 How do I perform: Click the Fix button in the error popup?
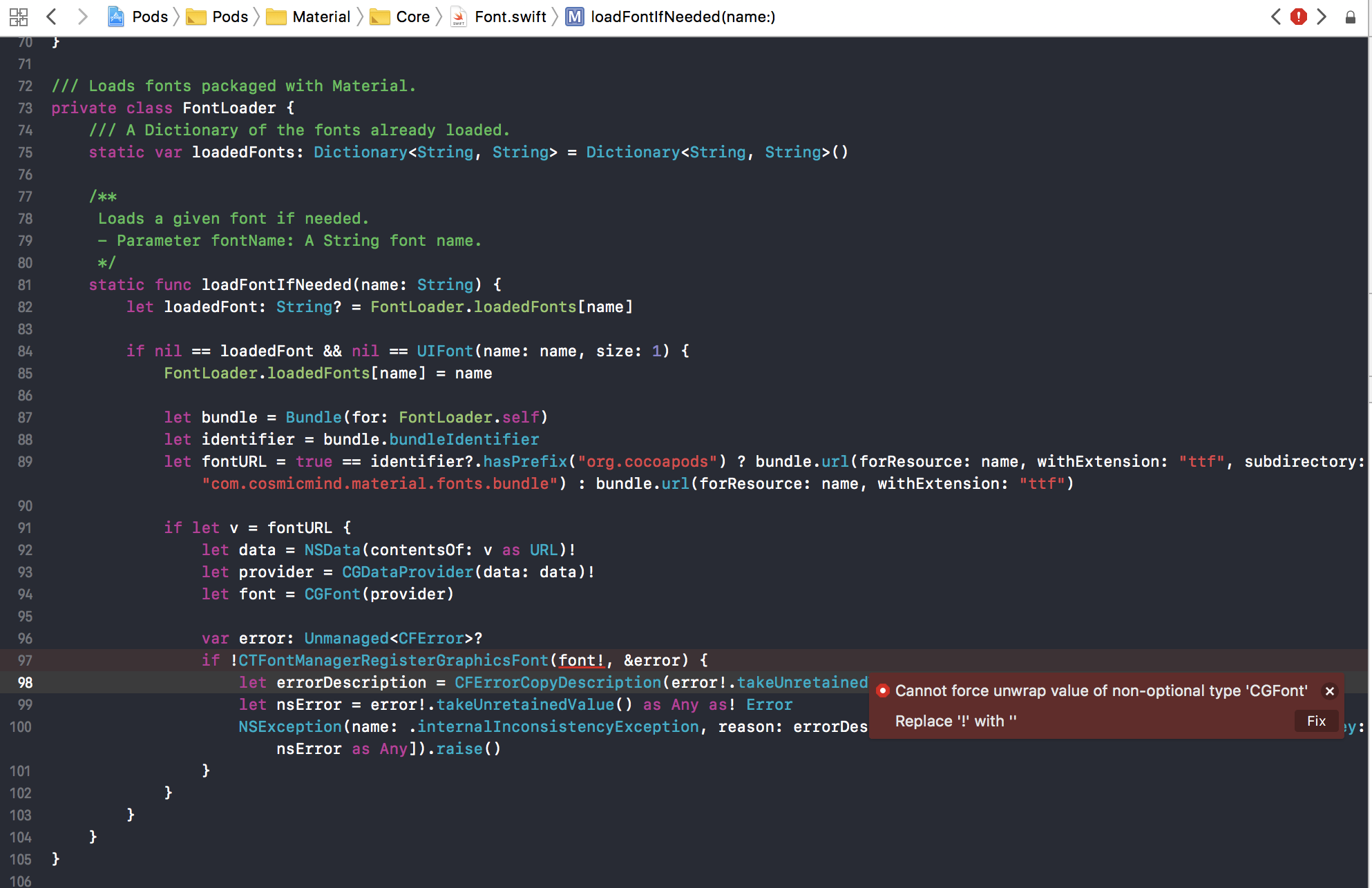point(1316,721)
